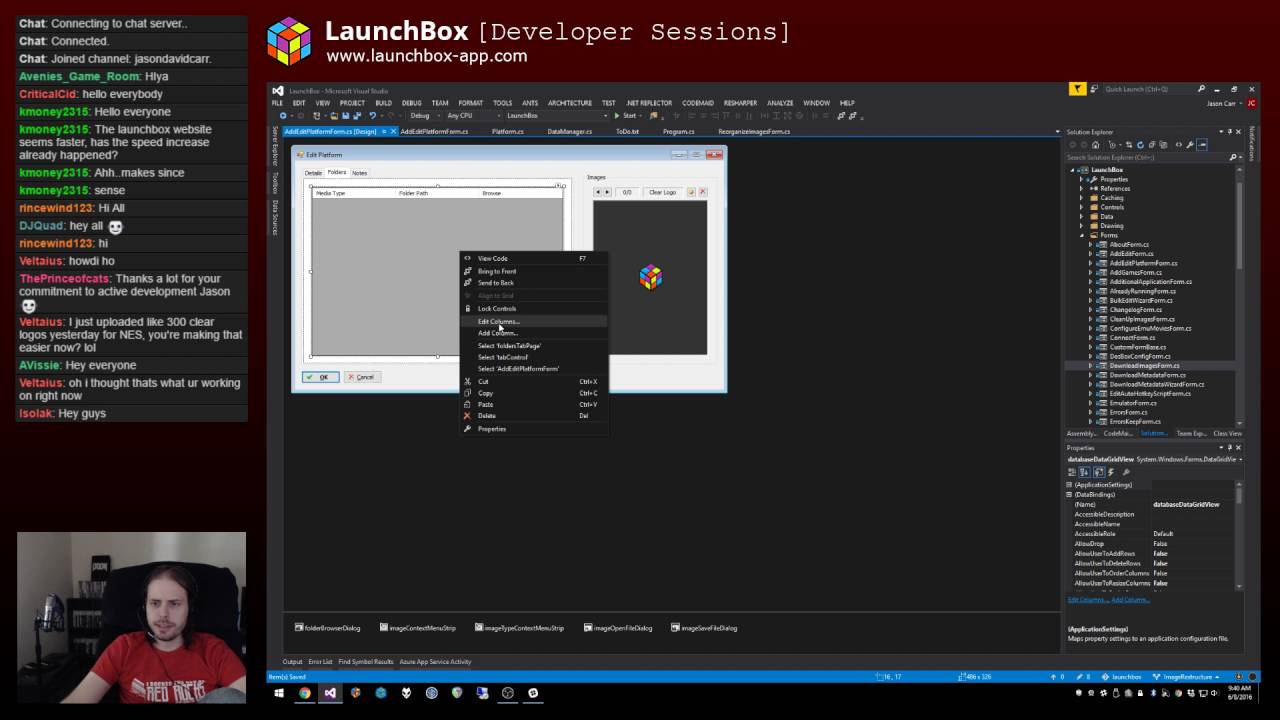This screenshot has height=720, width=1280.
Task: Click the Undo arrow in the toolbar
Action: (x=372, y=116)
